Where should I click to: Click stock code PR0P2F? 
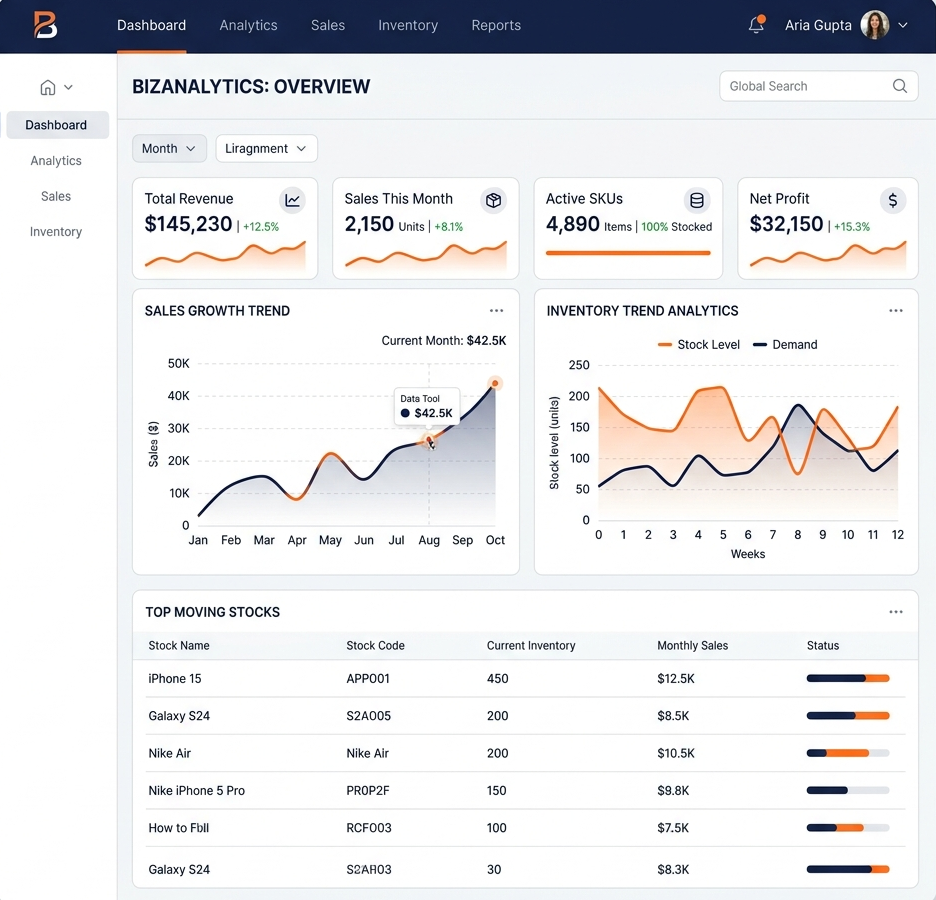pos(368,790)
